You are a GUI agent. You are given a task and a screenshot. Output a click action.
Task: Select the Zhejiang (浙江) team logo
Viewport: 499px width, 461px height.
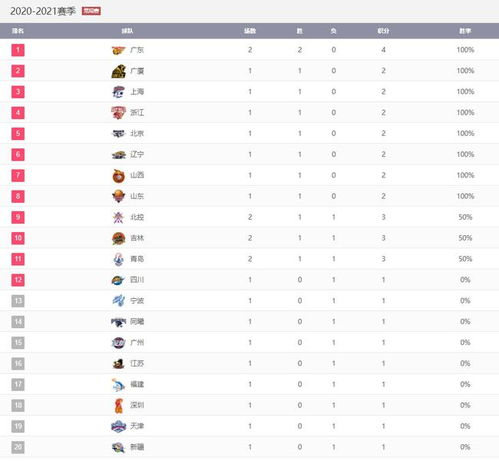coord(118,113)
